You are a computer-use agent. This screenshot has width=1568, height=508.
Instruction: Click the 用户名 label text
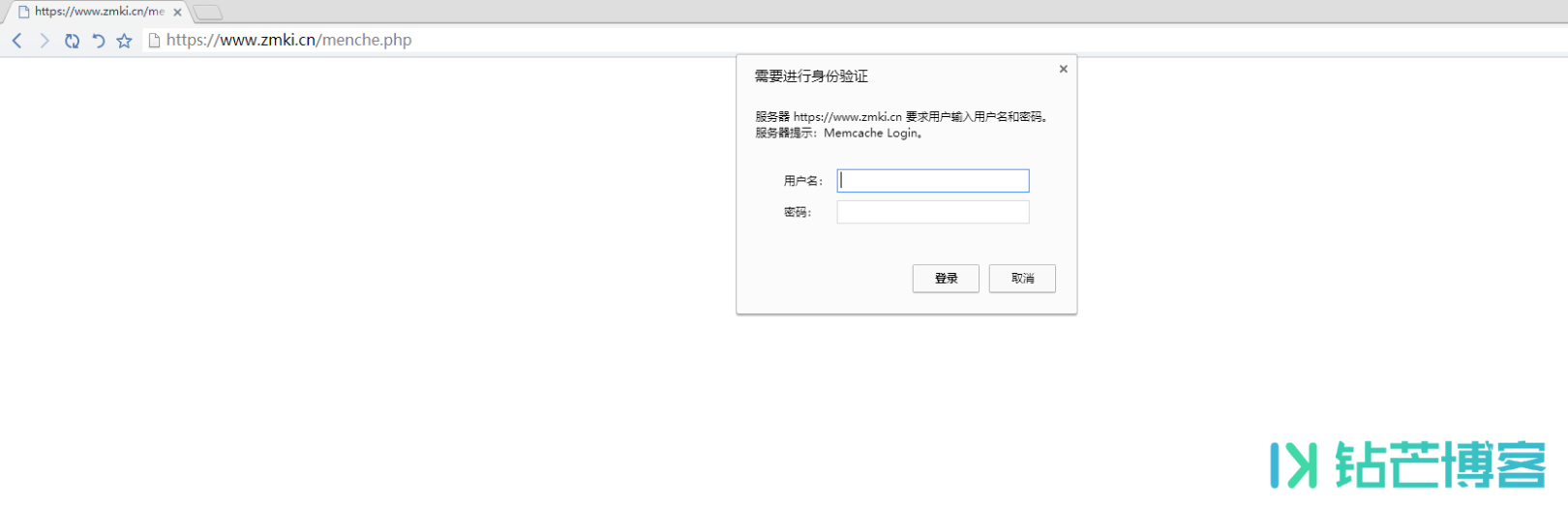click(x=802, y=181)
